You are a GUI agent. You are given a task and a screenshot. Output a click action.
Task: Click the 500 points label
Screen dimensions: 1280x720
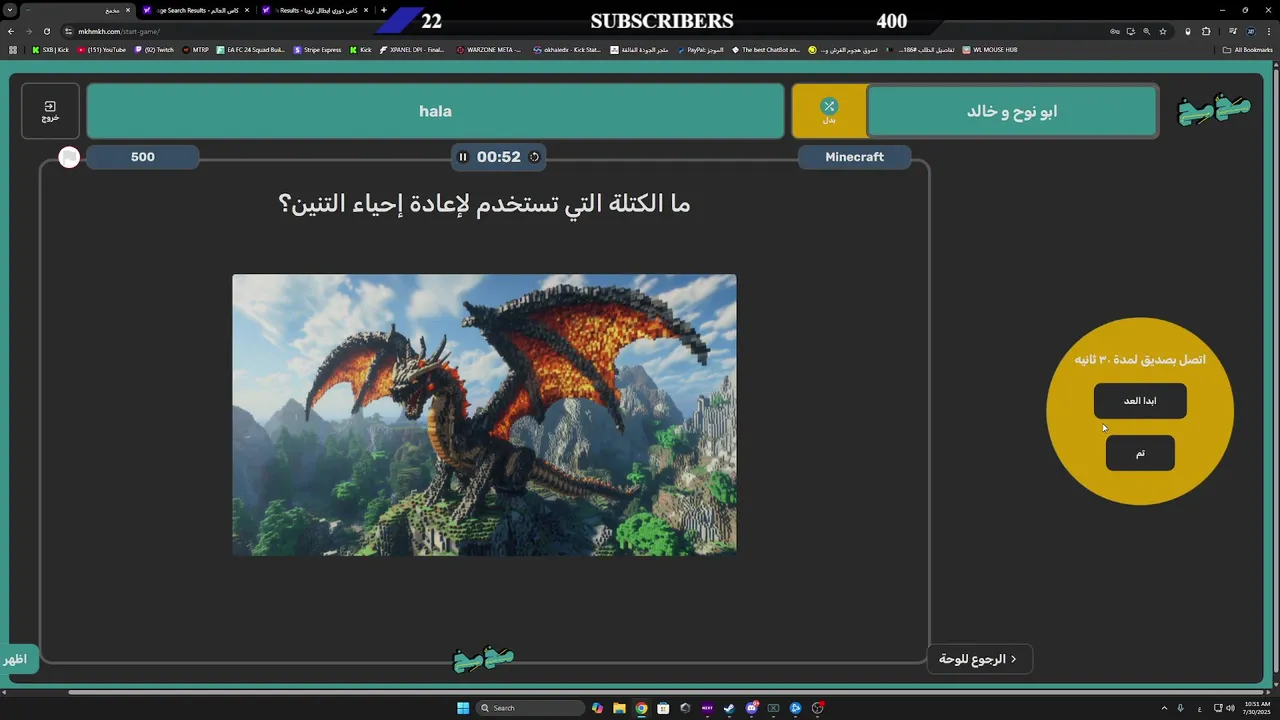[143, 157]
